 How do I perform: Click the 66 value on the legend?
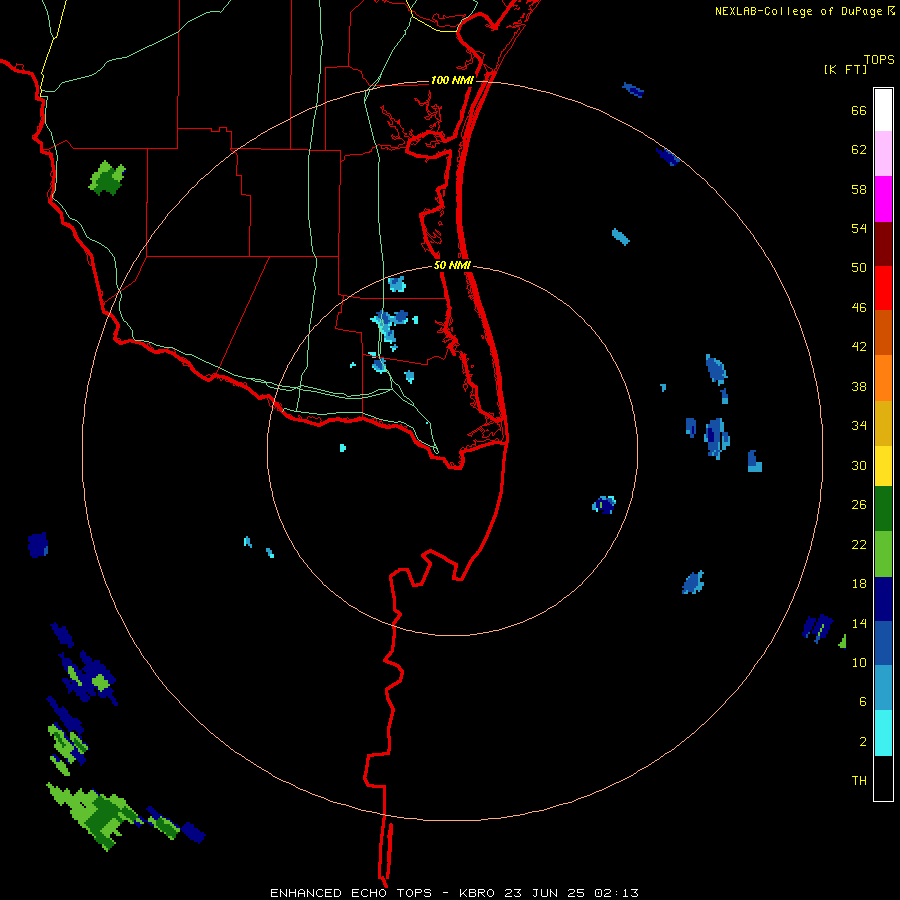click(x=859, y=110)
